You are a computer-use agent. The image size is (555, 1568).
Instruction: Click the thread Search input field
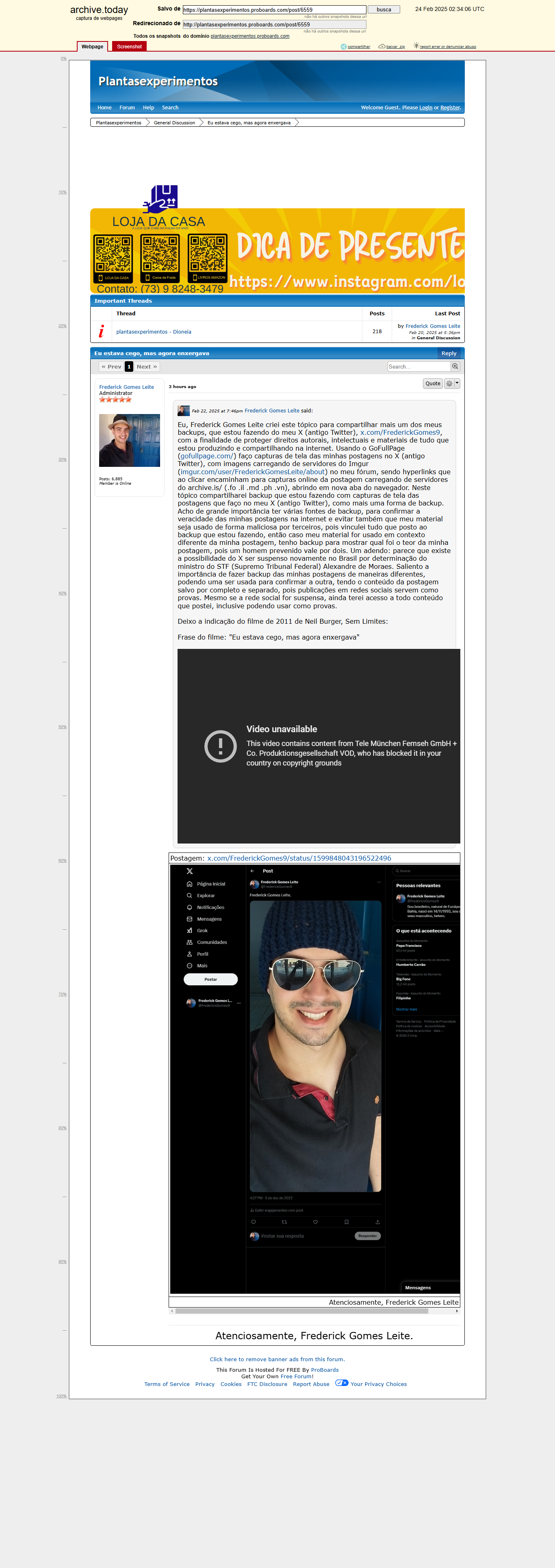tap(418, 367)
